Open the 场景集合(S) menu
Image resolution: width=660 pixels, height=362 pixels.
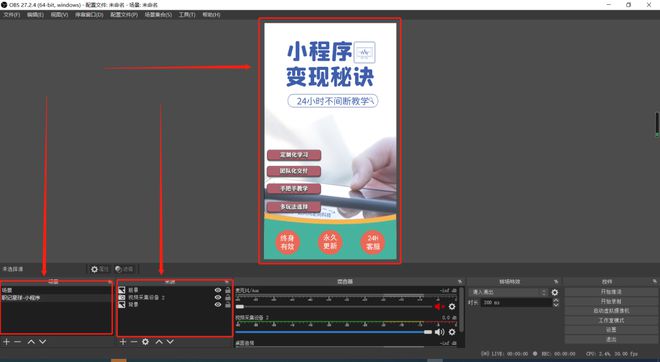158,15
